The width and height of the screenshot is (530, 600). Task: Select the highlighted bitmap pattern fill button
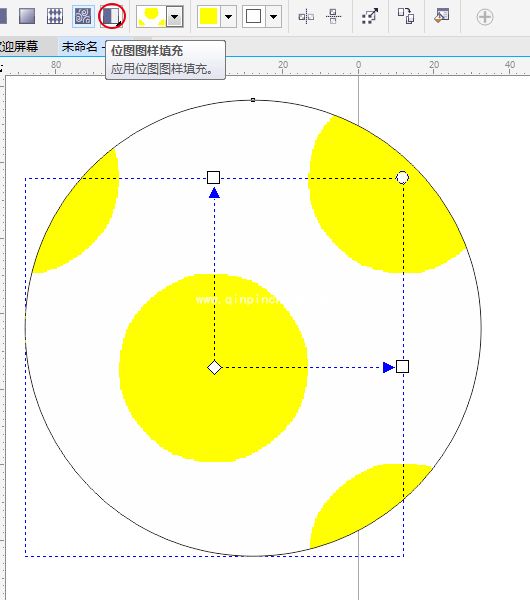pos(83,16)
